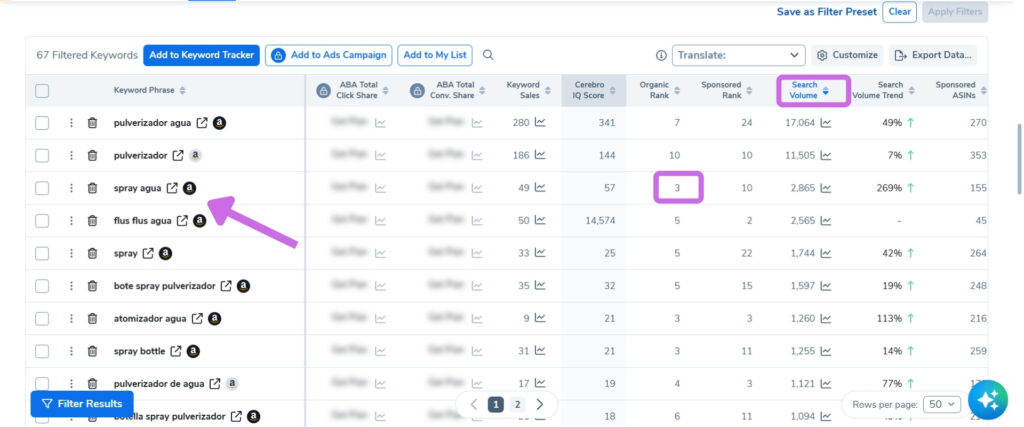The image size is (1024, 427).
Task: Show keyword sales graph for 'spray'
Action: click(x=540, y=253)
